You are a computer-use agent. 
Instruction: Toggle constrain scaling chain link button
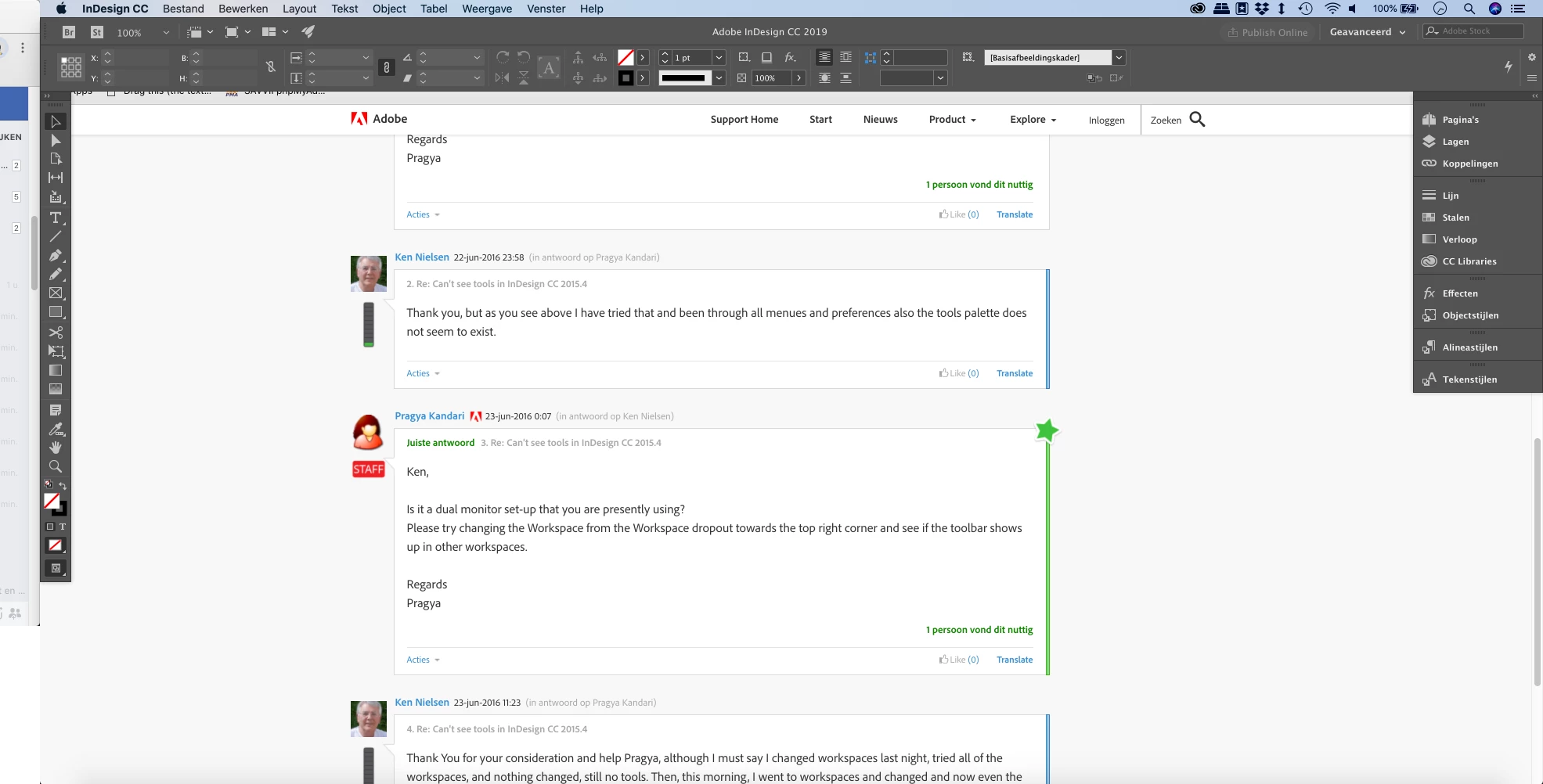(x=386, y=67)
